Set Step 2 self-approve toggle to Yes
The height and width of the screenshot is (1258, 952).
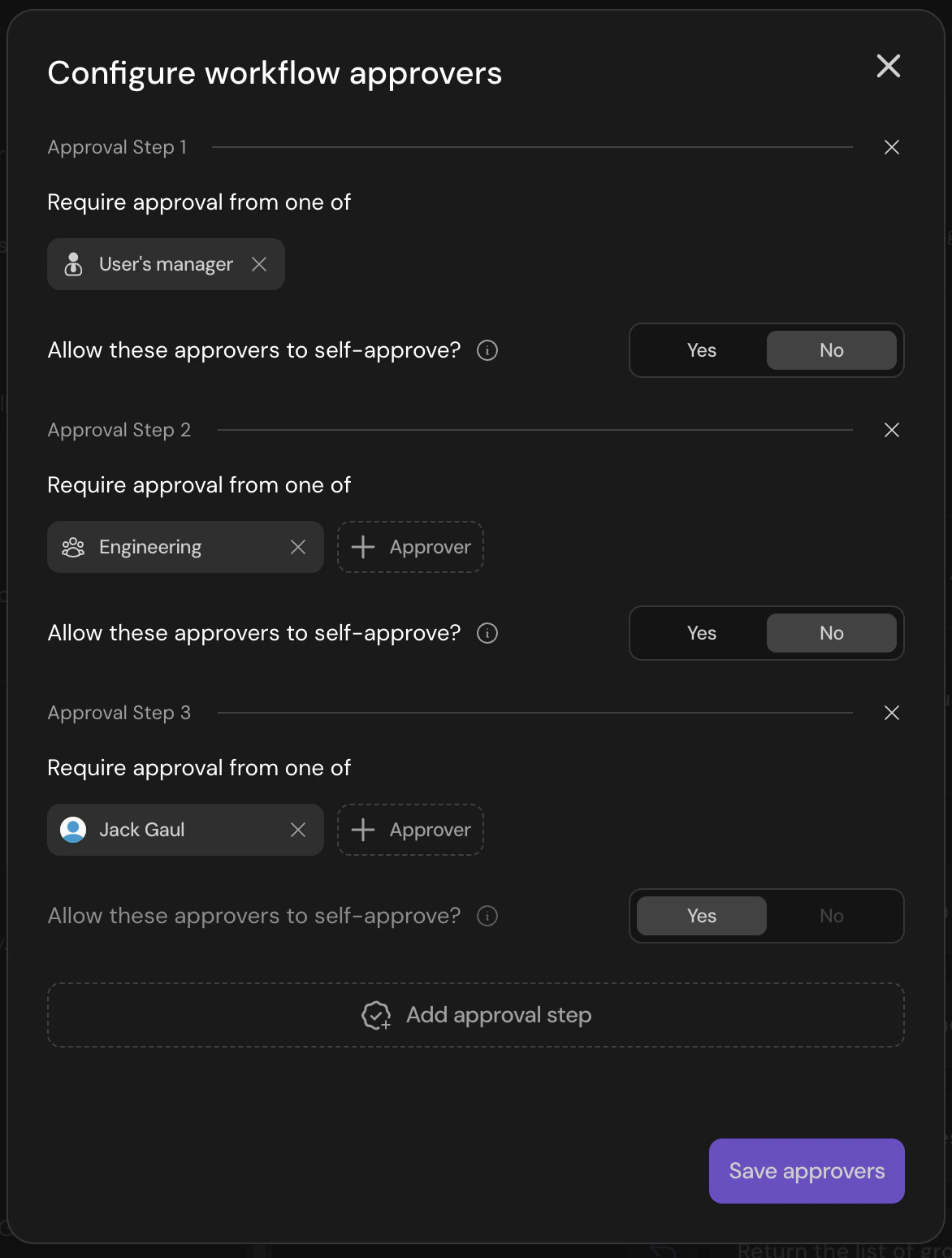coord(701,633)
